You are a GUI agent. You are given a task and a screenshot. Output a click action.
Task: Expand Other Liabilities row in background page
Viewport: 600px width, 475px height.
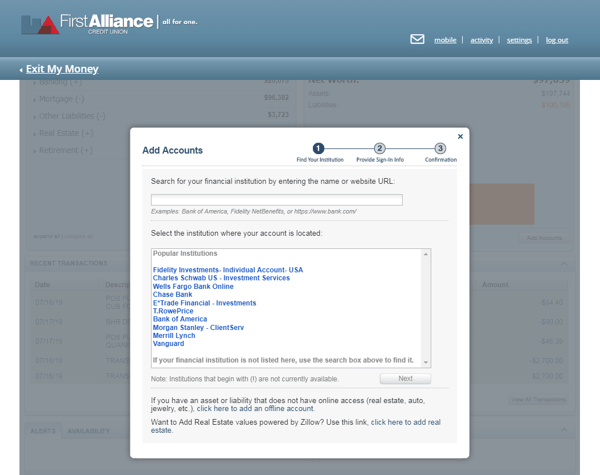coord(69,116)
